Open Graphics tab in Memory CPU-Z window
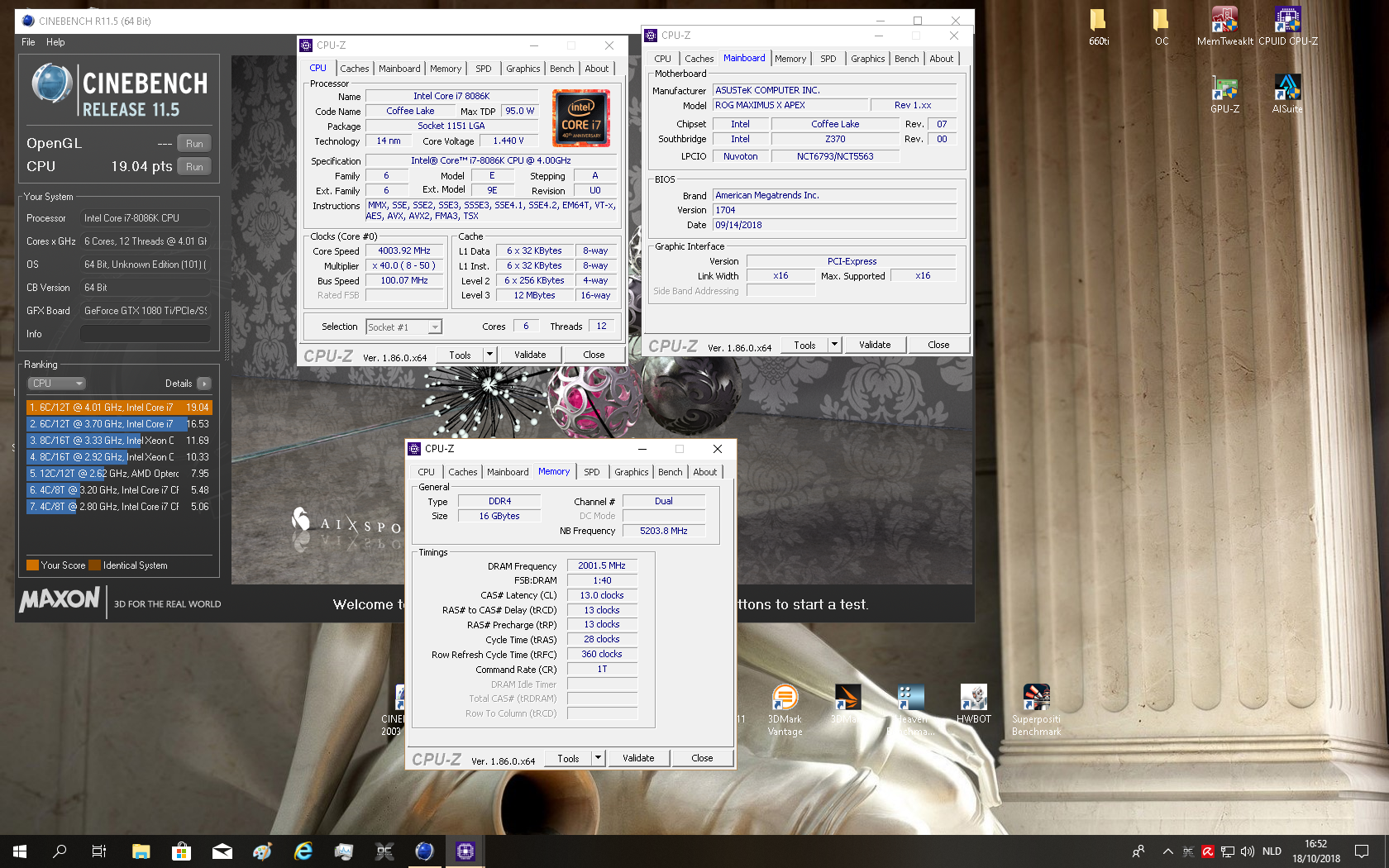Image resolution: width=1389 pixels, height=868 pixels. tap(631, 472)
